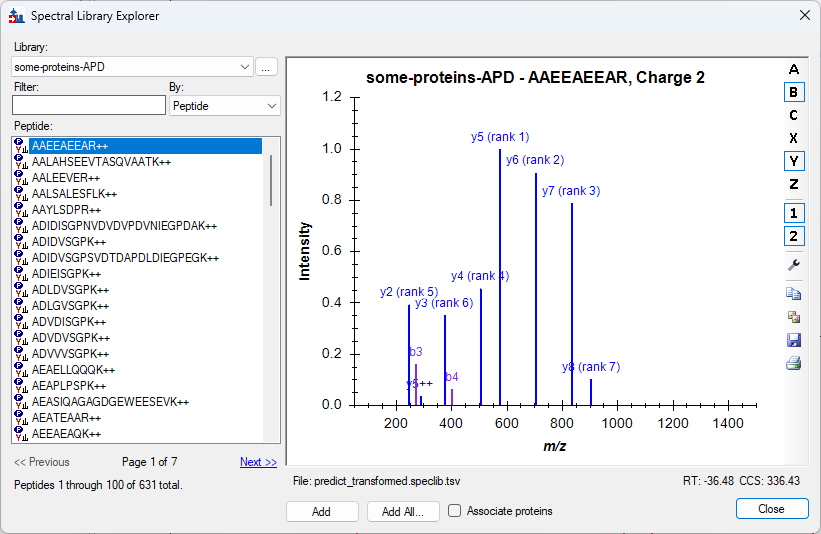Image resolution: width=821 pixels, height=534 pixels.
Task: Click into the Filter text field
Action: [x=88, y=105]
